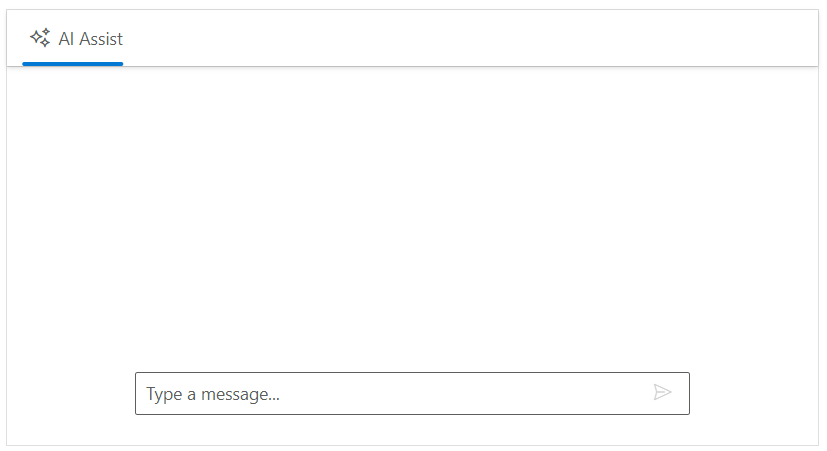Viewport: 827px width, 451px height.
Task: Submit the prompt with the send icon
Action: click(662, 392)
